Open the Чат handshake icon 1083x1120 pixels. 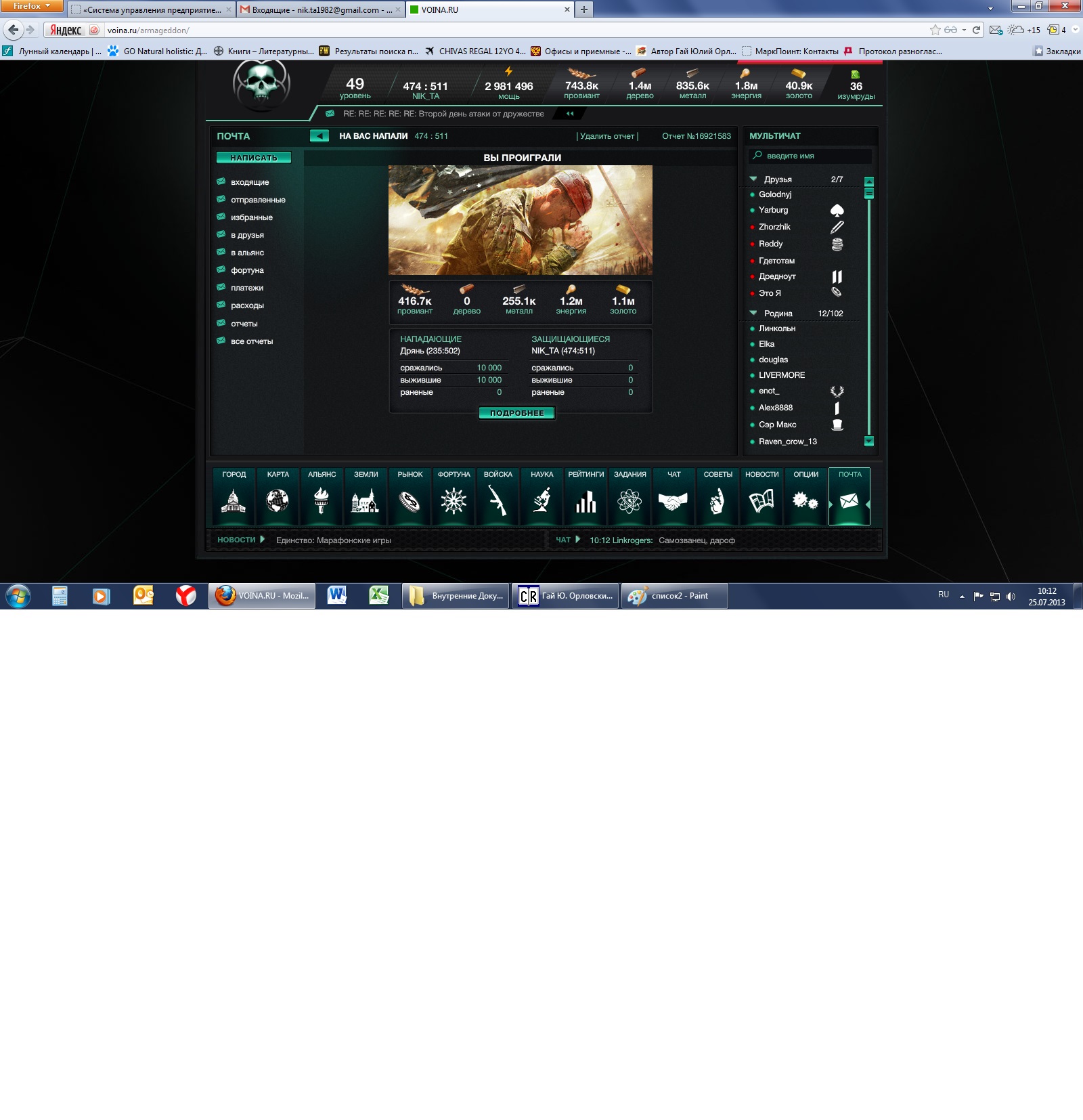[x=673, y=501]
